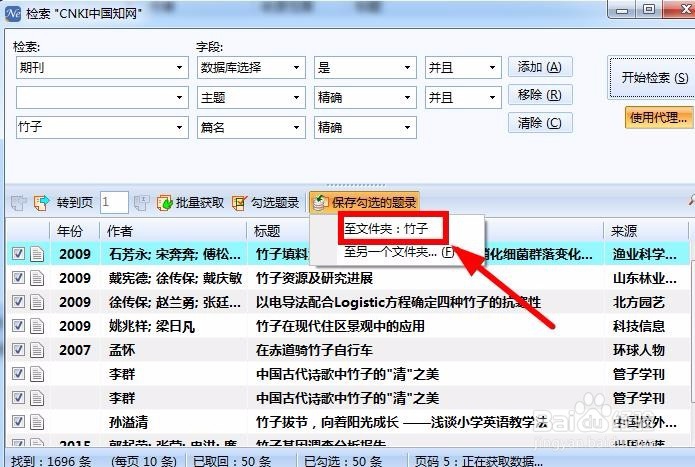
Task: Click the 转到页 page number input
Action: point(114,202)
